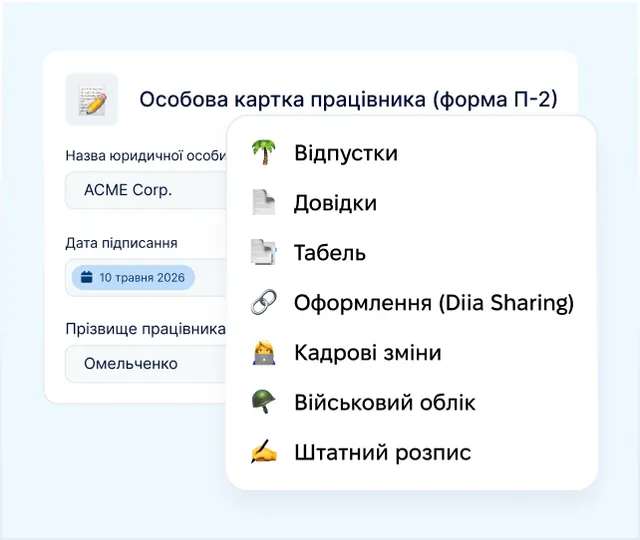Viewport: 640px width, 540px height.
Task: Click the chain link icon for Diia Sharing
Action: (264, 302)
